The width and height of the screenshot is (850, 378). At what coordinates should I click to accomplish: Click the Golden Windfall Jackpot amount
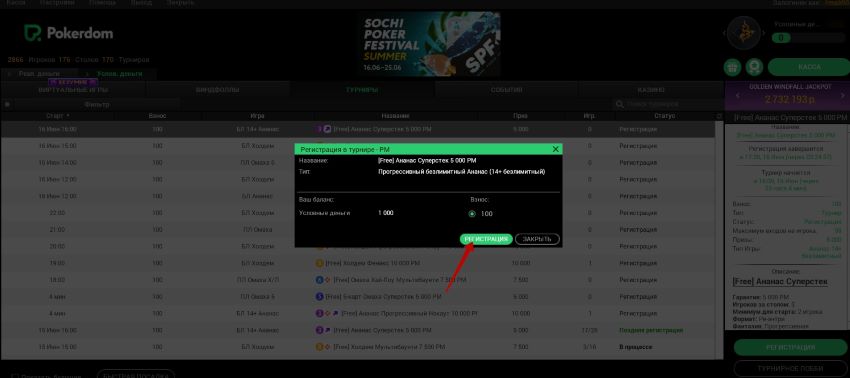point(789,100)
